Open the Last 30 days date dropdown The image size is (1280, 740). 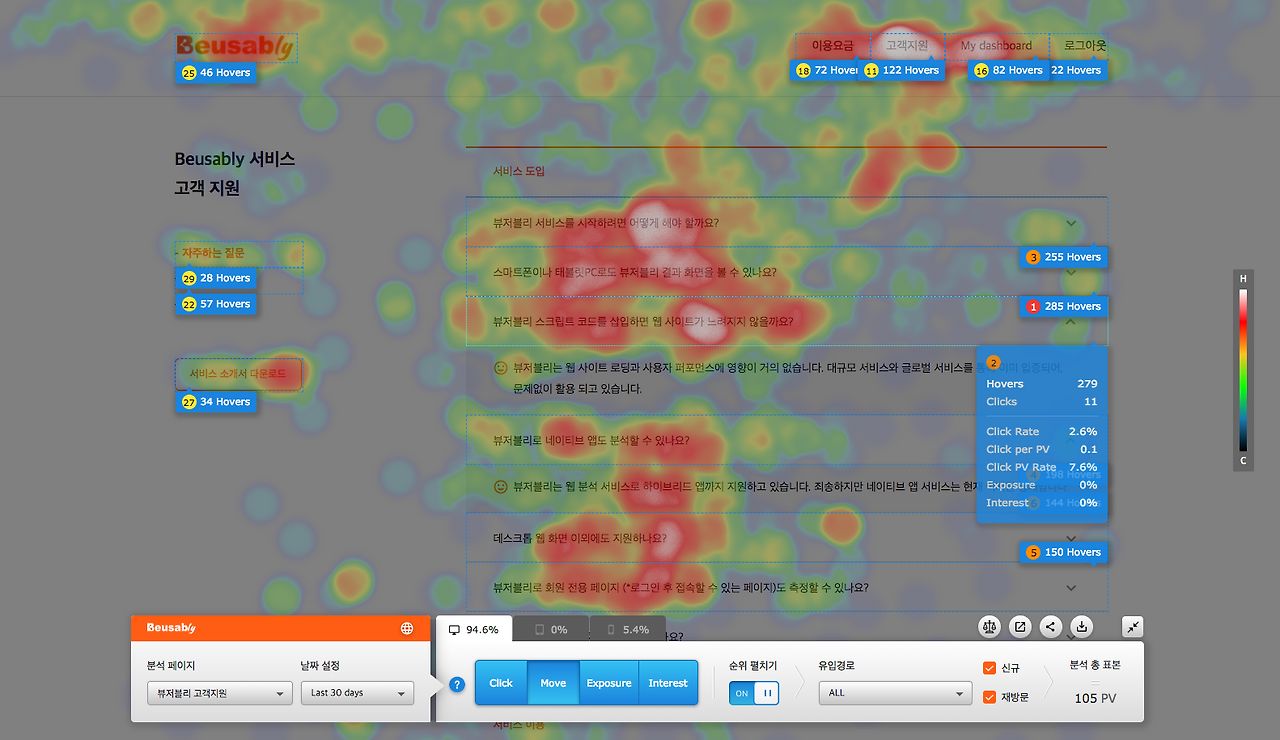point(357,693)
